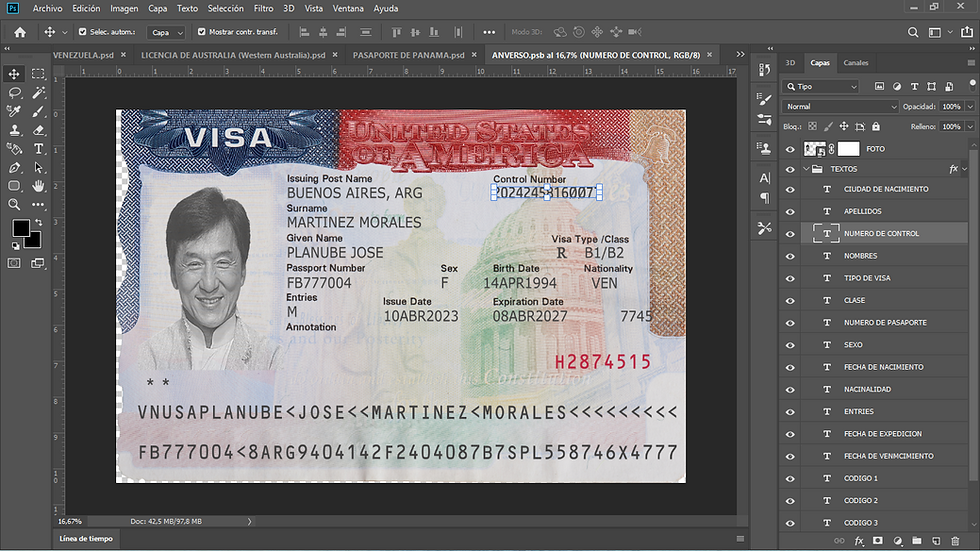
Task: Click the lock all padlock icon
Action: point(876,126)
